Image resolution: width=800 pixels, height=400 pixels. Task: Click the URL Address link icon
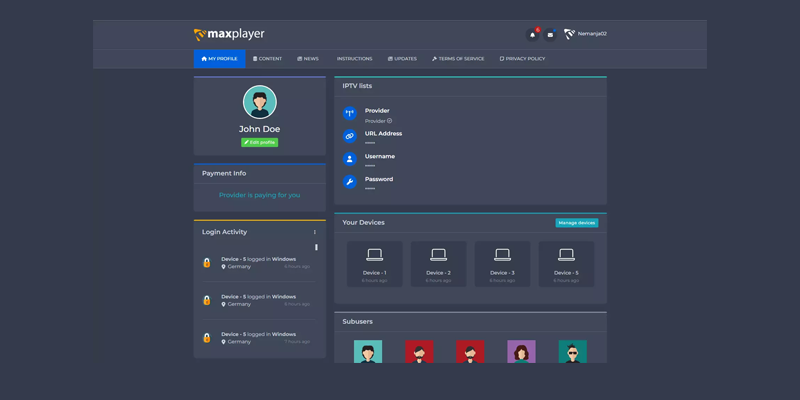tap(350, 136)
